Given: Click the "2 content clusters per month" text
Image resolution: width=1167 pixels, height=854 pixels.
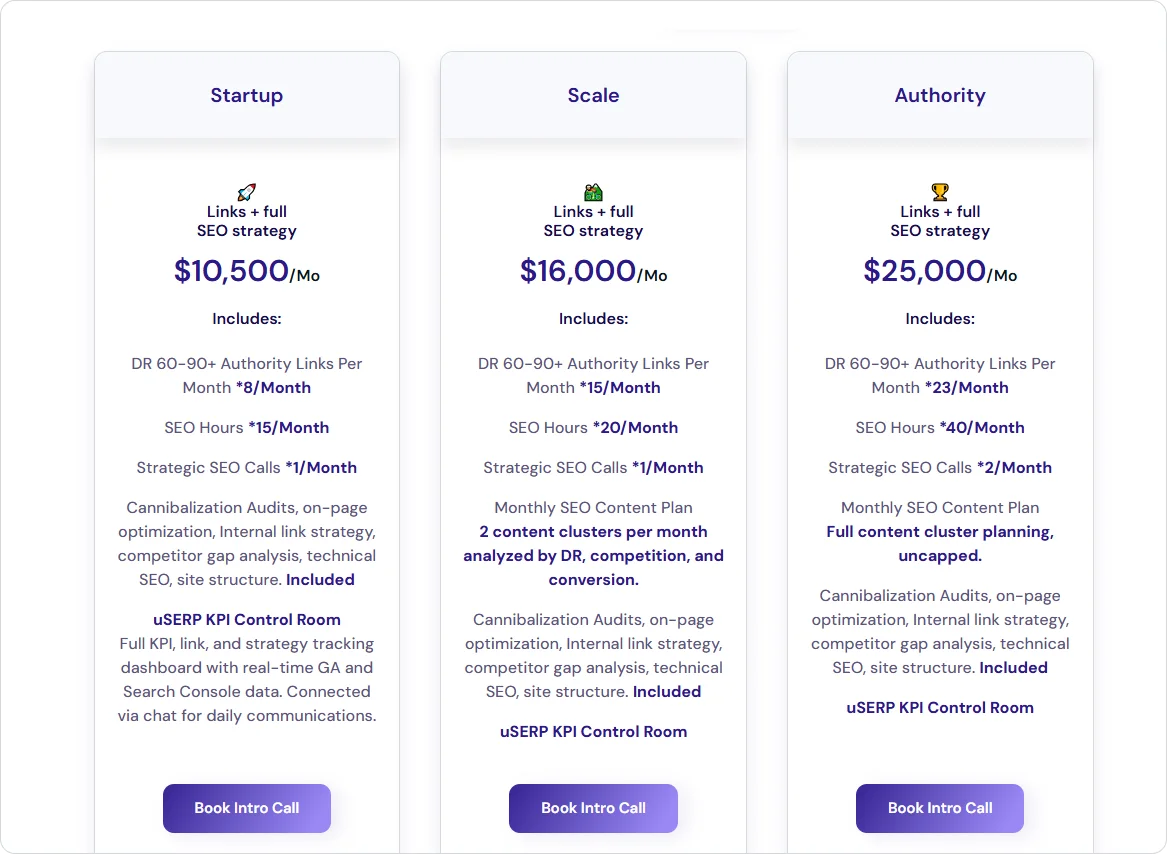Looking at the screenshot, I should [x=593, y=532].
